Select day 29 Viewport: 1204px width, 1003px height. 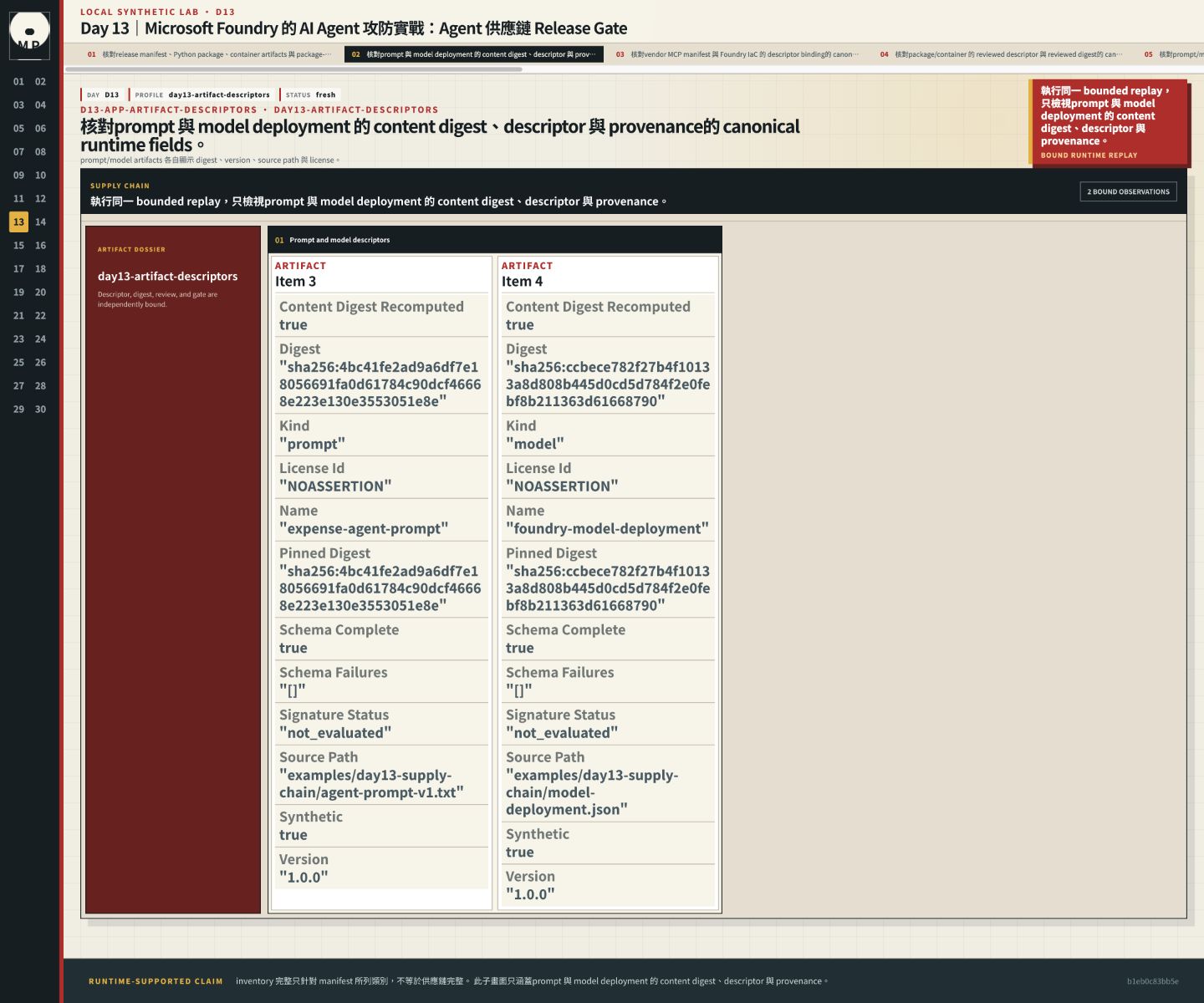click(x=18, y=410)
